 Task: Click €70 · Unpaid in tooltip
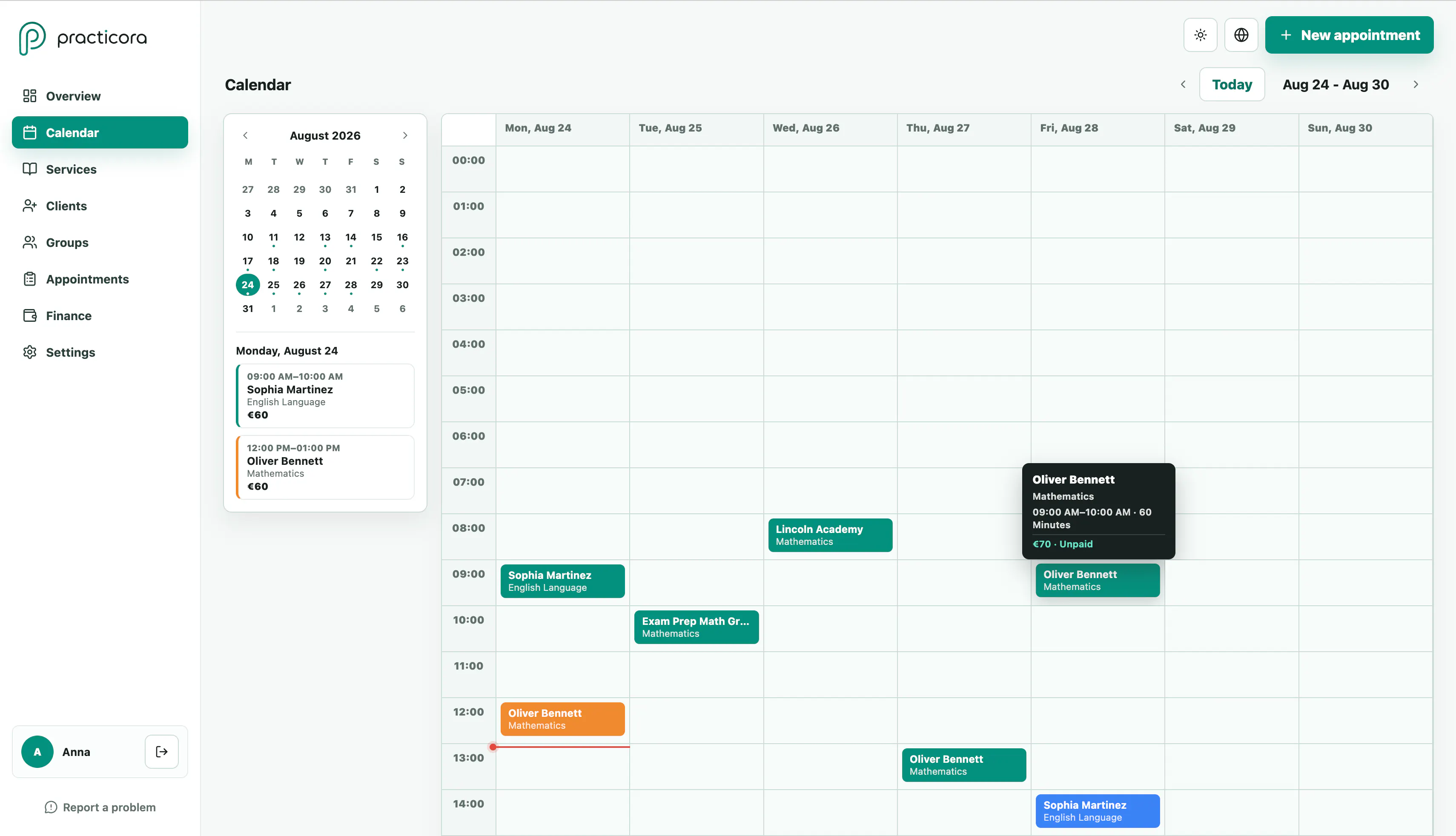1062,544
